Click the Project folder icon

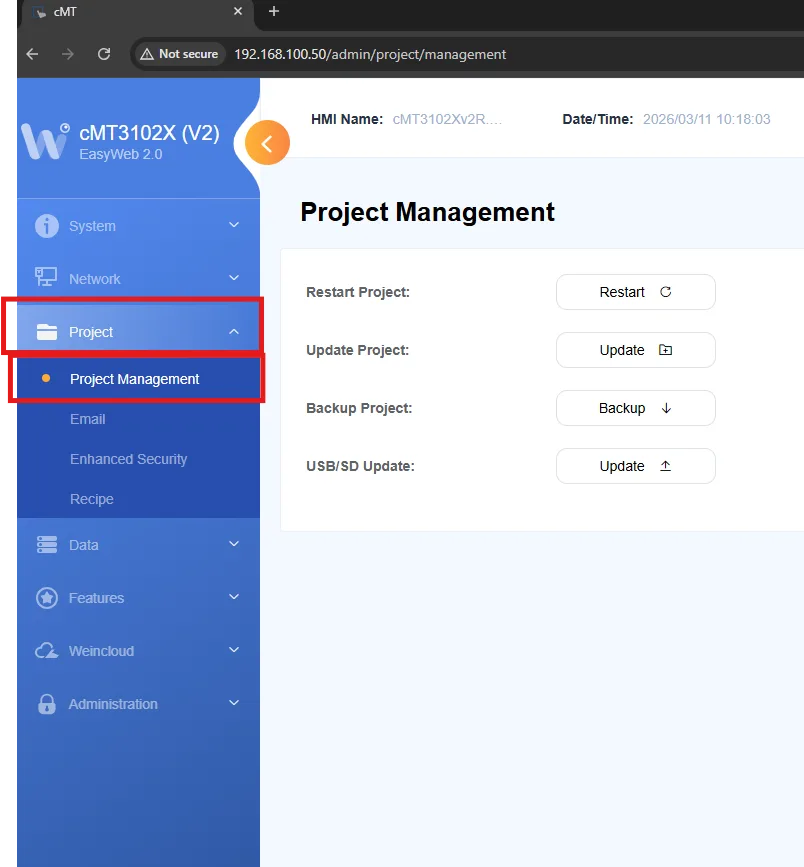click(46, 332)
